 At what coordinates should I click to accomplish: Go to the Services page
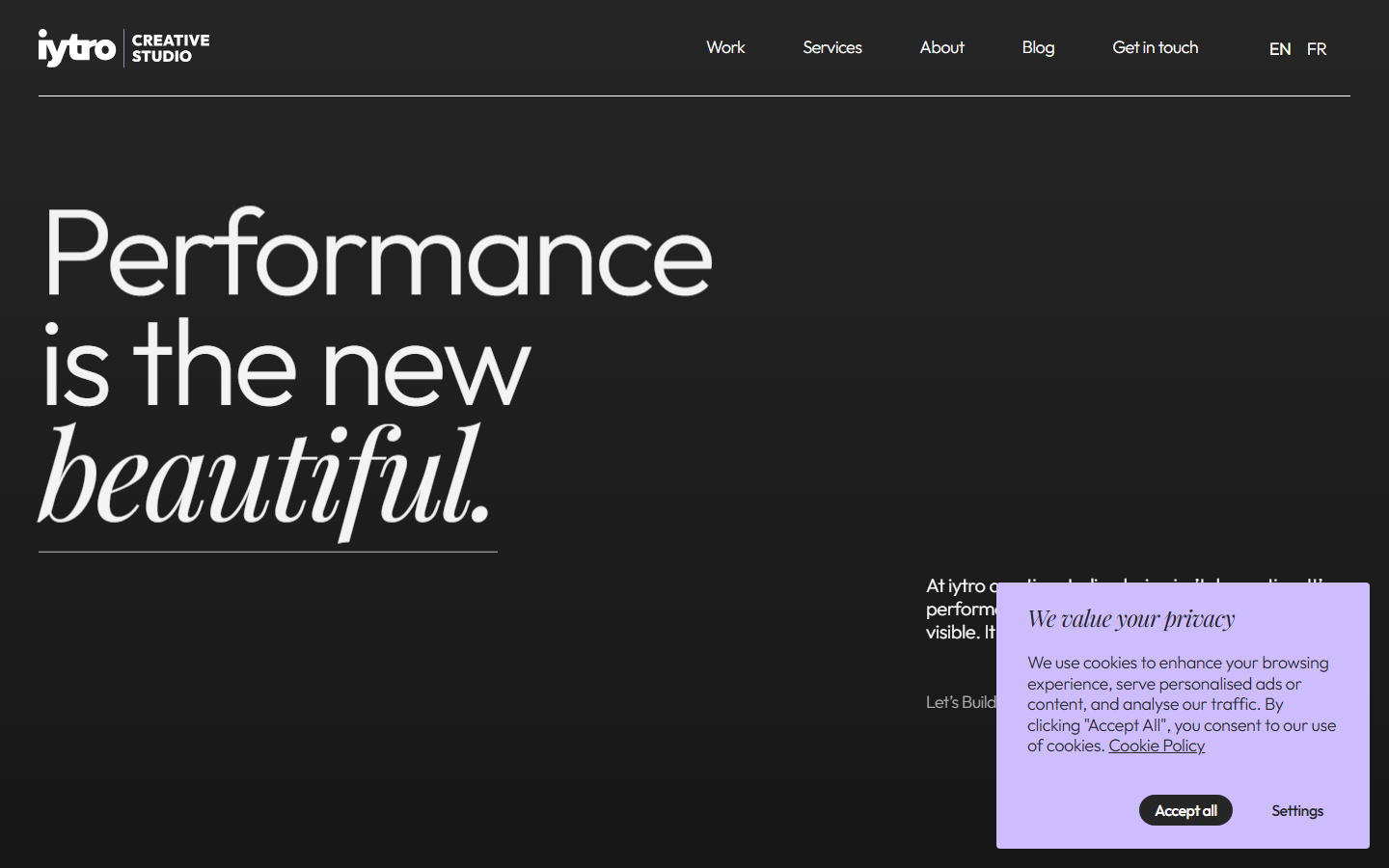pos(832,47)
